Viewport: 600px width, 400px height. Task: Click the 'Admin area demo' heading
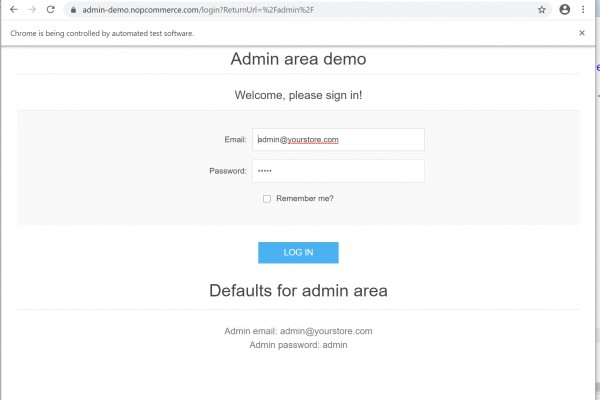[298, 59]
